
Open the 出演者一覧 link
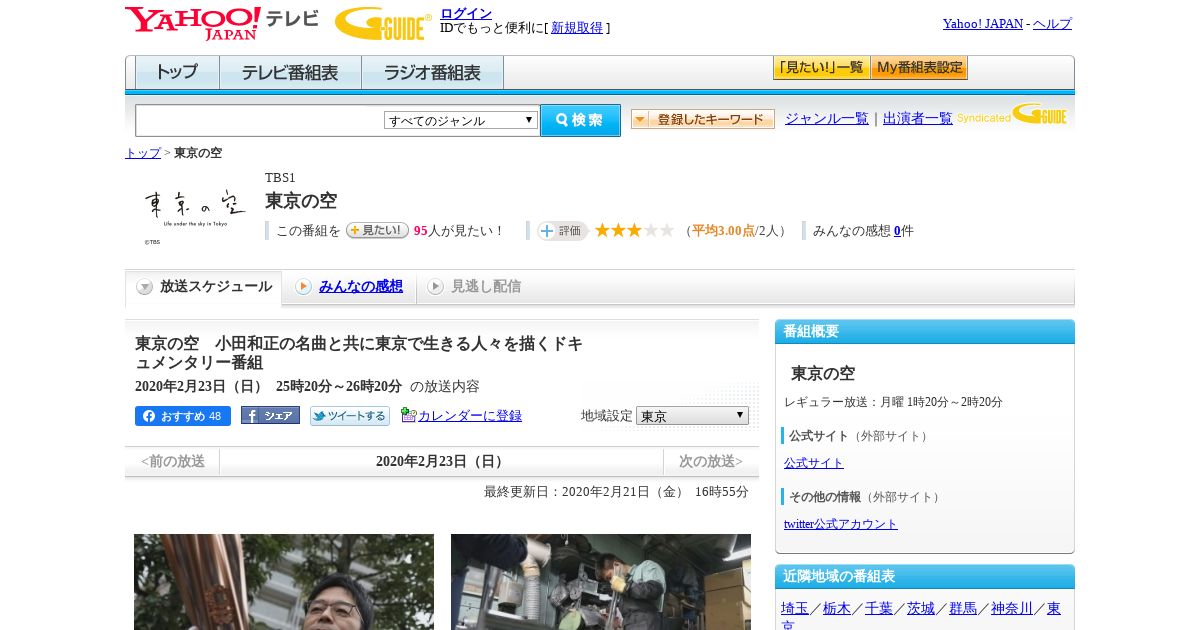[x=918, y=118]
